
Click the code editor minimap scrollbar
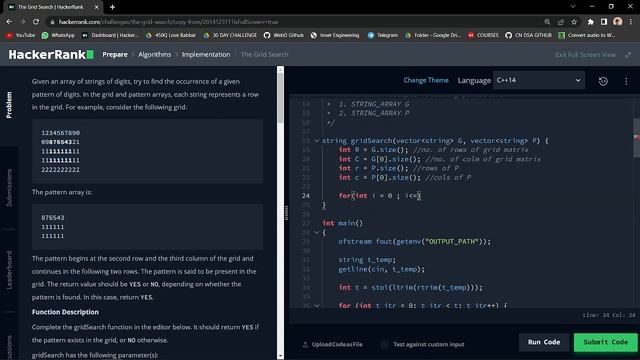coord(636,138)
